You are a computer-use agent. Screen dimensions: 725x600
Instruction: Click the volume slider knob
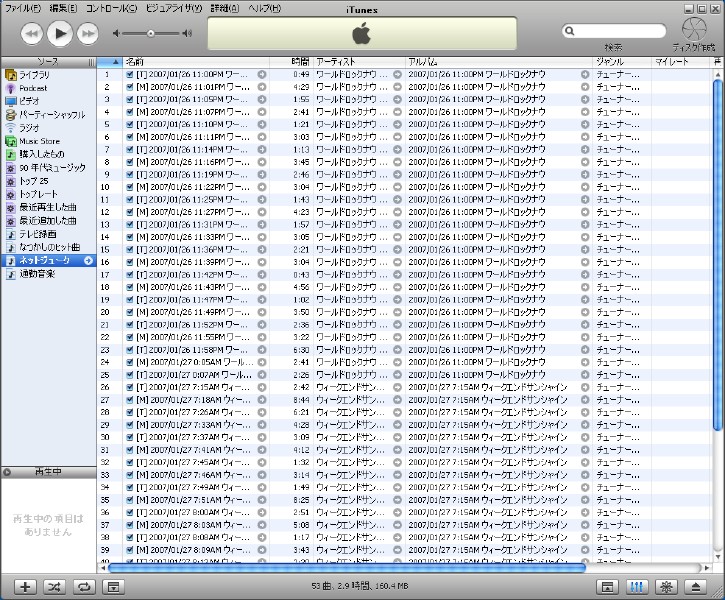click(x=151, y=33)
